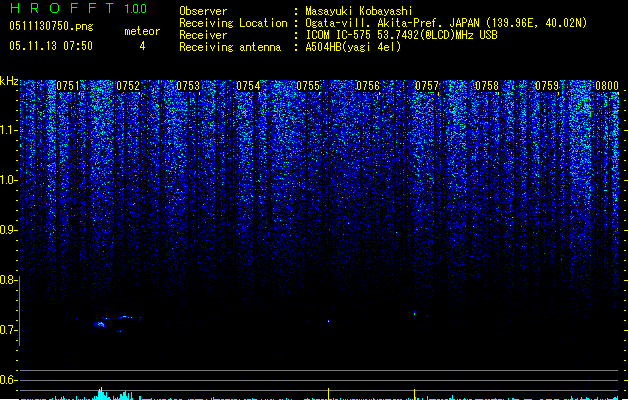Viewport: 629px width, 400px height.
Task: Click the 0.7 kHz axis label
Action: (x=8, y=330)
